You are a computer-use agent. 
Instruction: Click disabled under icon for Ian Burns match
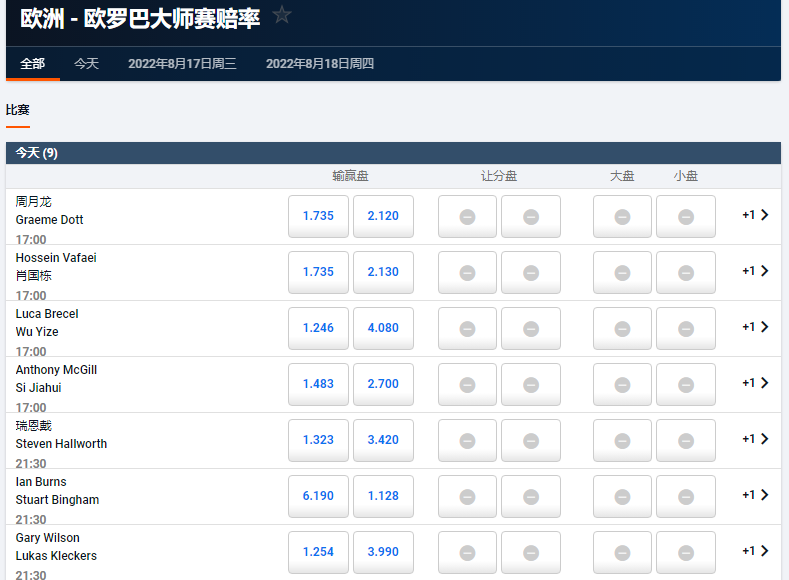click(685, 497)
